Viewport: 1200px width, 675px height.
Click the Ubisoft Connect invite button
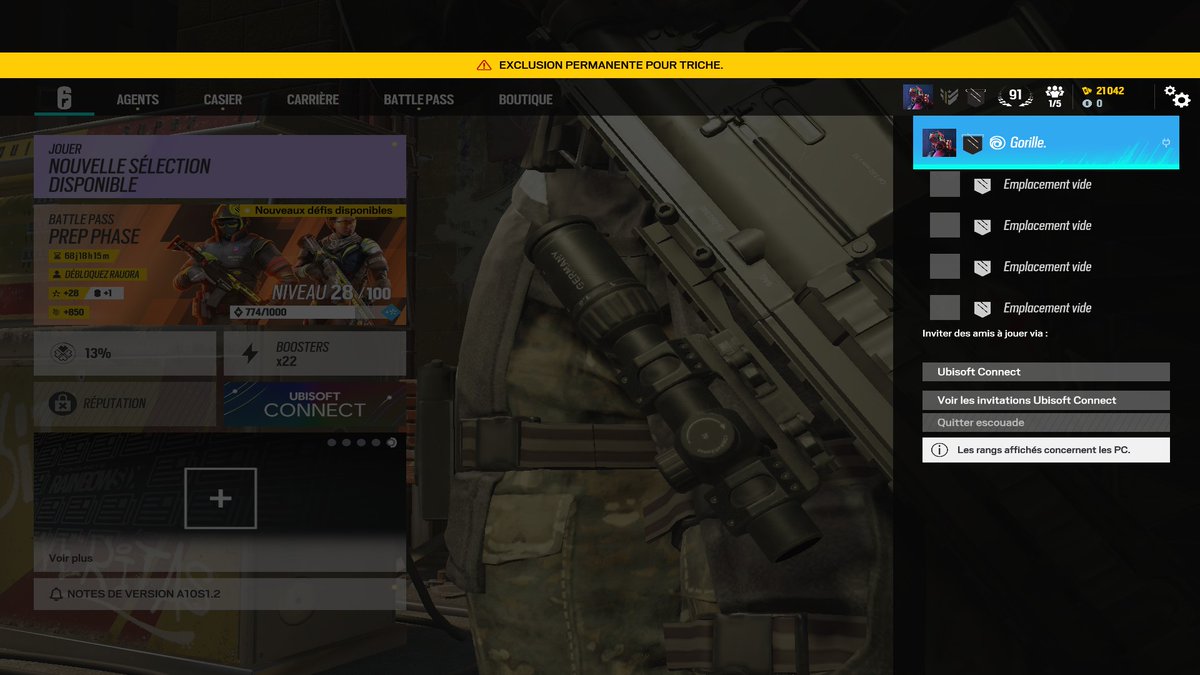[x=1046, y=372]
